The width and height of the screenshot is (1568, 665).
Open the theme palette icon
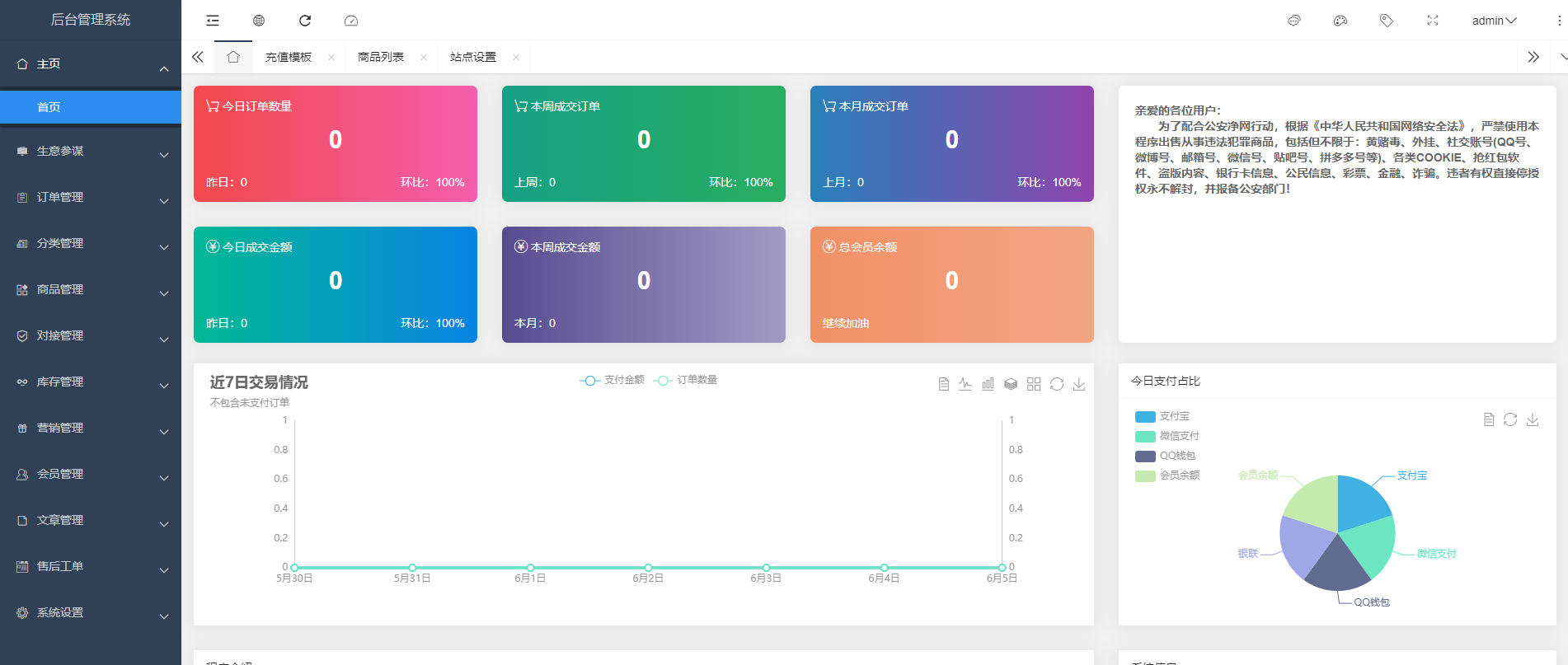pos(1340,21)
